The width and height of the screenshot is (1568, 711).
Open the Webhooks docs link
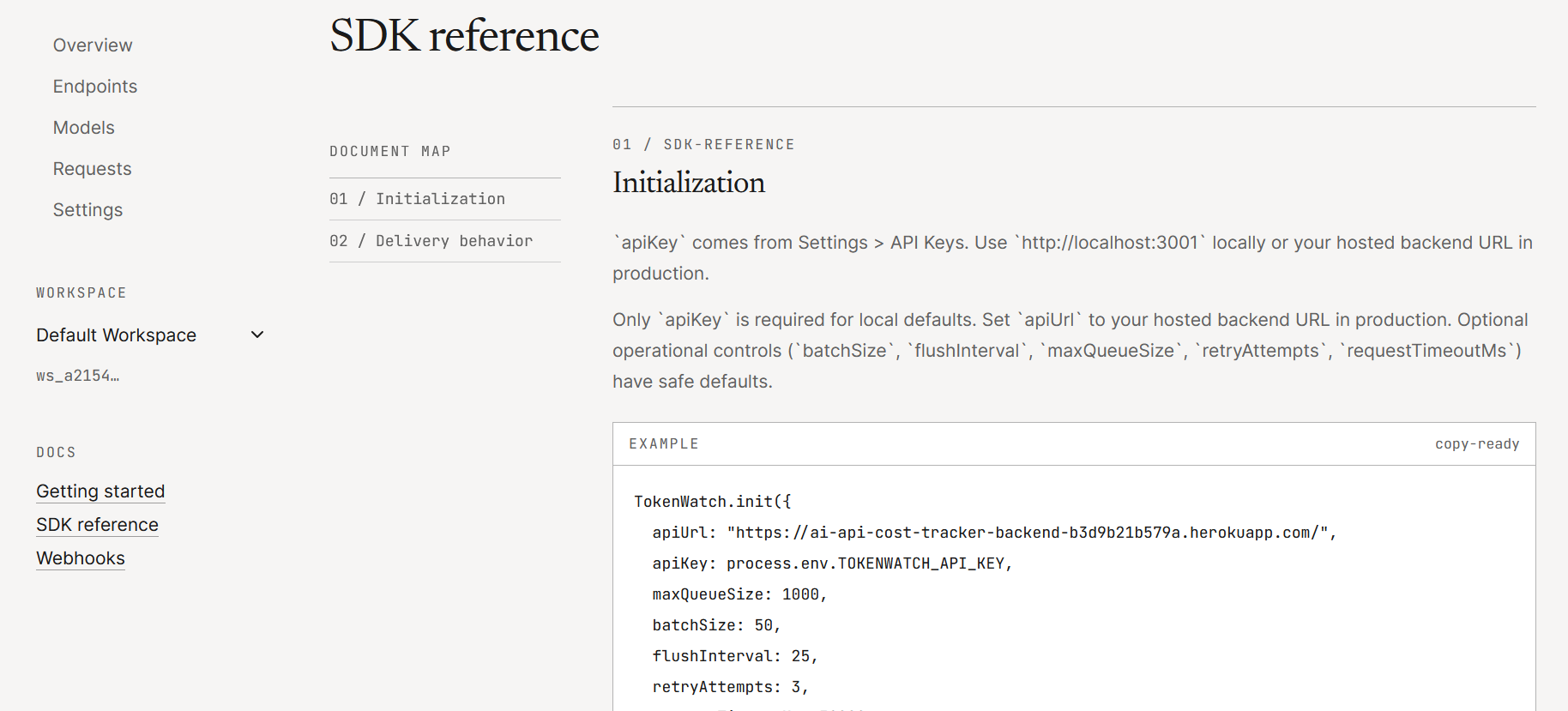point(81,558)
